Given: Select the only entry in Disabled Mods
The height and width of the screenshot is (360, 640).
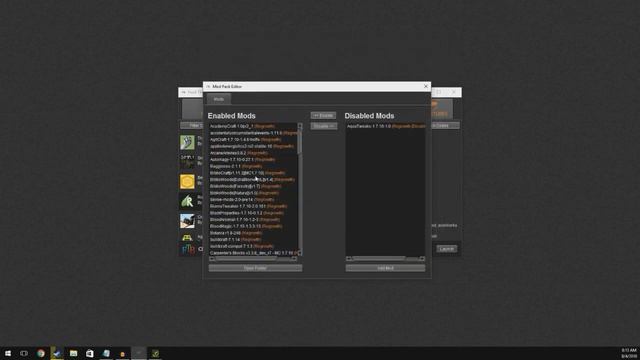Looking at the screenshot, I should point(386,126).
